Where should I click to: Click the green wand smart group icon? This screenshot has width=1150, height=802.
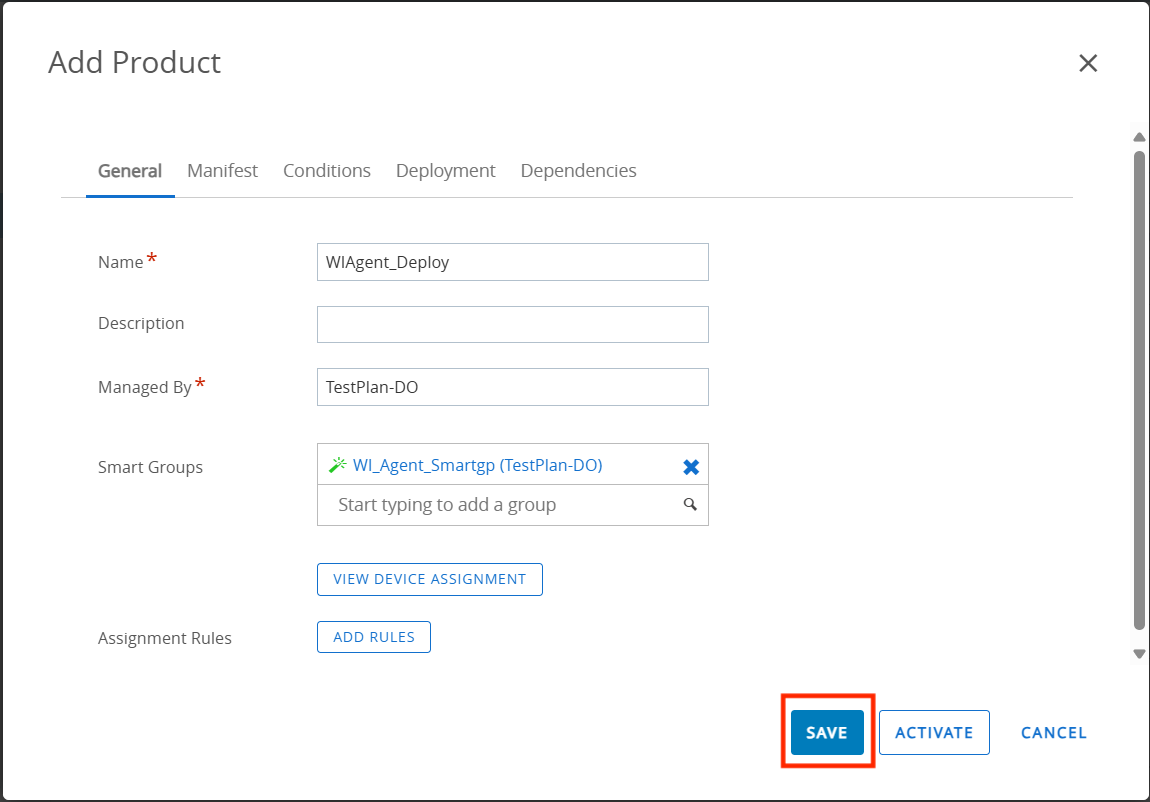pyautogui.click(x=337, y=465)
